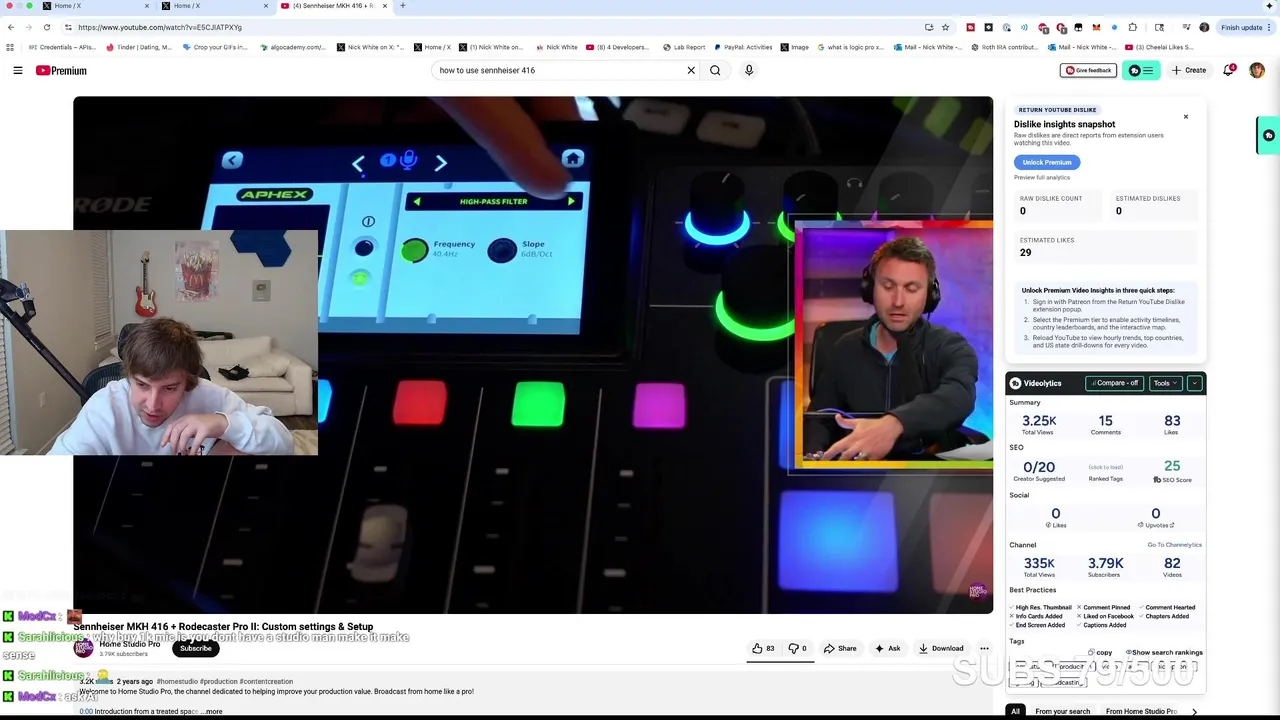Select the All filter chip

click(1015, 711)
